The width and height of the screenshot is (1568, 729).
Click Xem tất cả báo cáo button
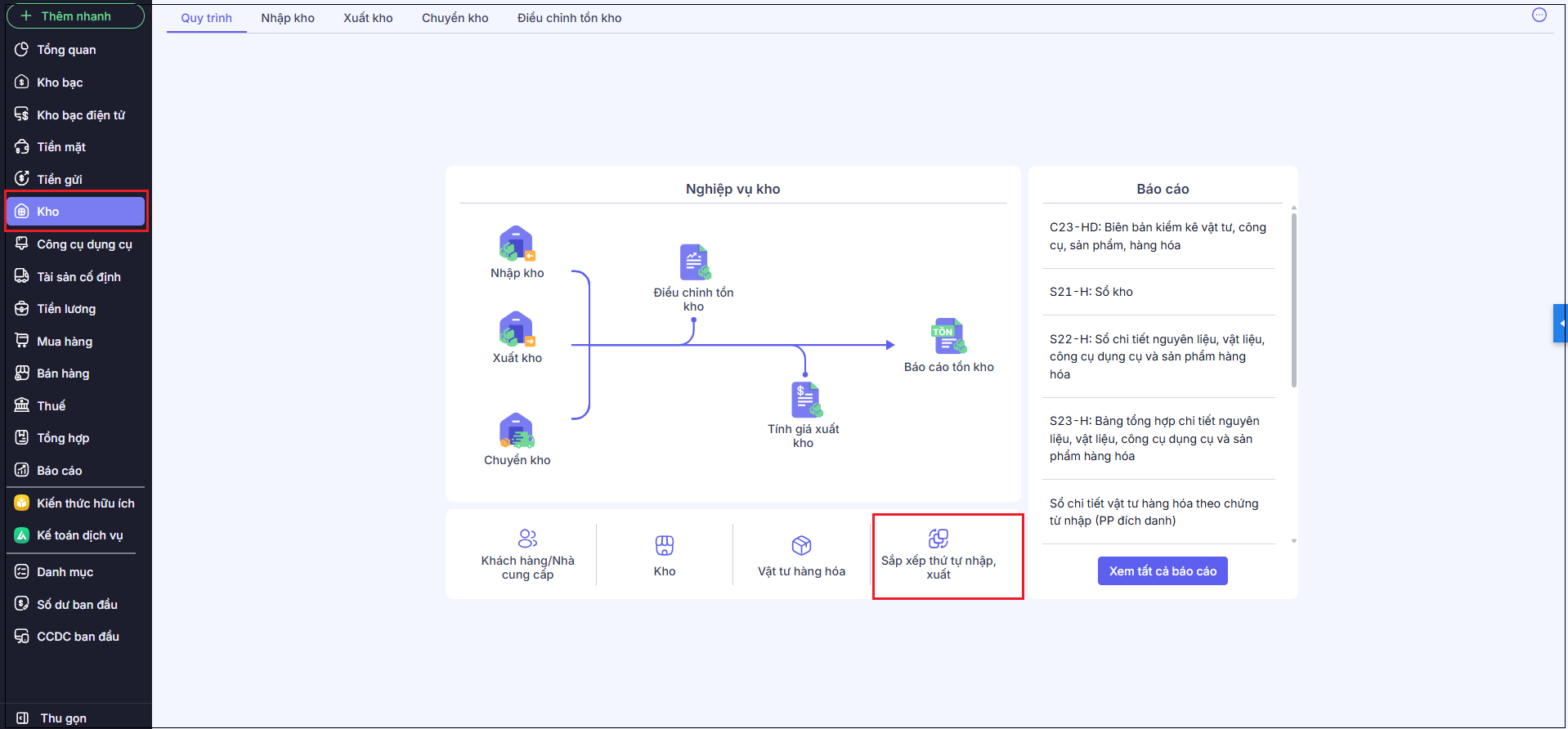point(1163,571)
